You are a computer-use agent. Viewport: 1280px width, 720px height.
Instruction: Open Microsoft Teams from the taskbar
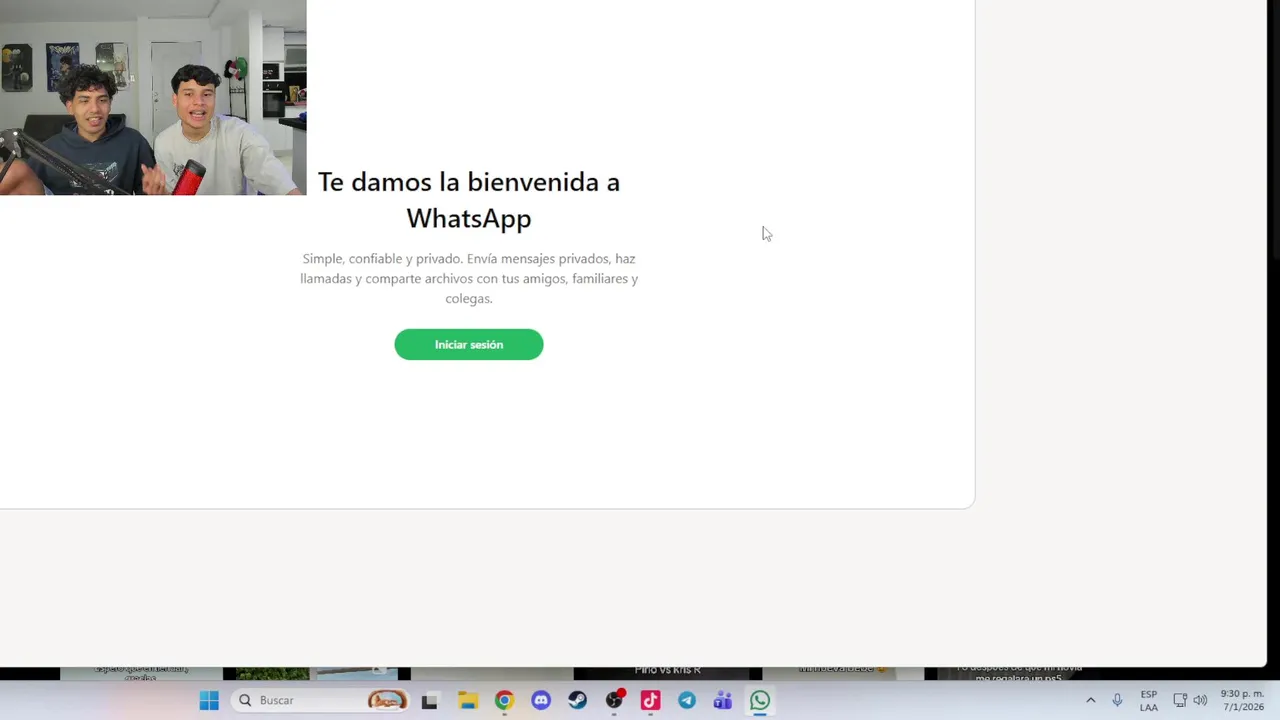click(x=723, y=700)
